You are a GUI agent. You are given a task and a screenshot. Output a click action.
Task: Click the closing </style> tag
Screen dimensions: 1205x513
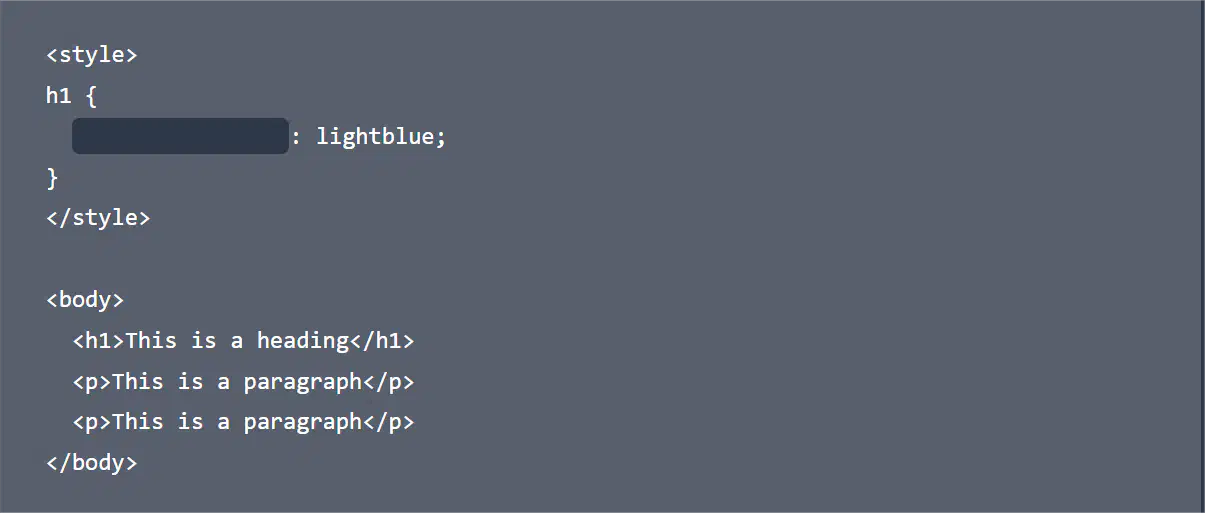tap(98, 218)
